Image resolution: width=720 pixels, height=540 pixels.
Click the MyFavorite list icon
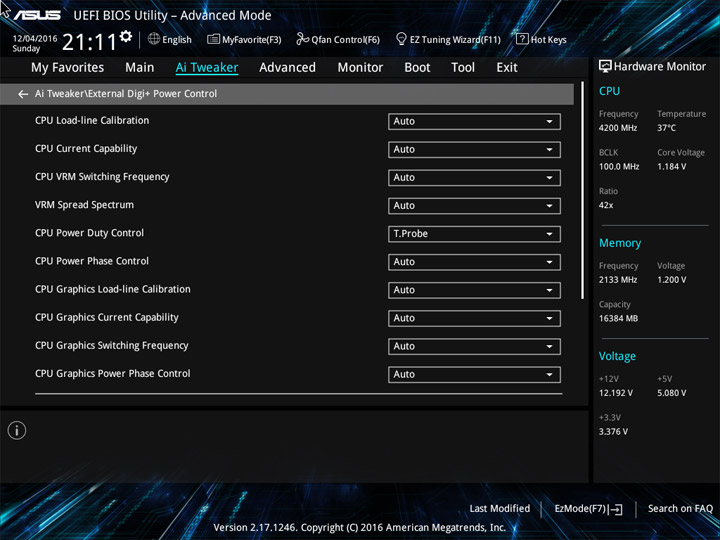(213, 39)
